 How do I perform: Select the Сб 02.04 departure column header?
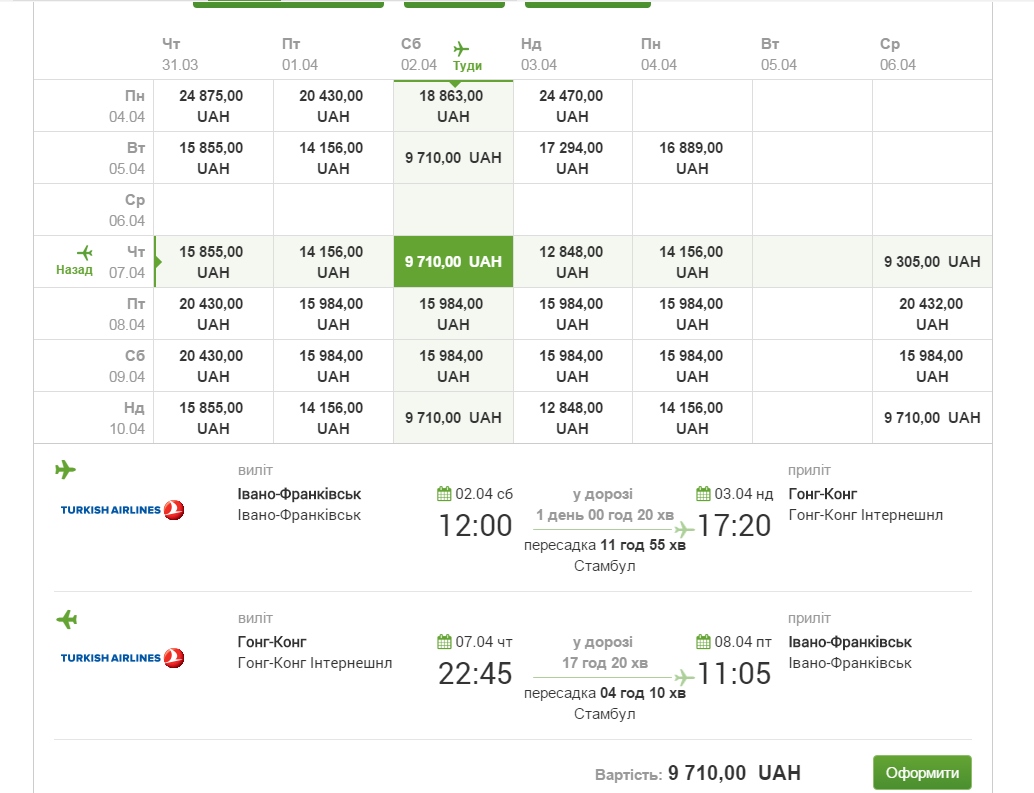[x=420, y=54]
